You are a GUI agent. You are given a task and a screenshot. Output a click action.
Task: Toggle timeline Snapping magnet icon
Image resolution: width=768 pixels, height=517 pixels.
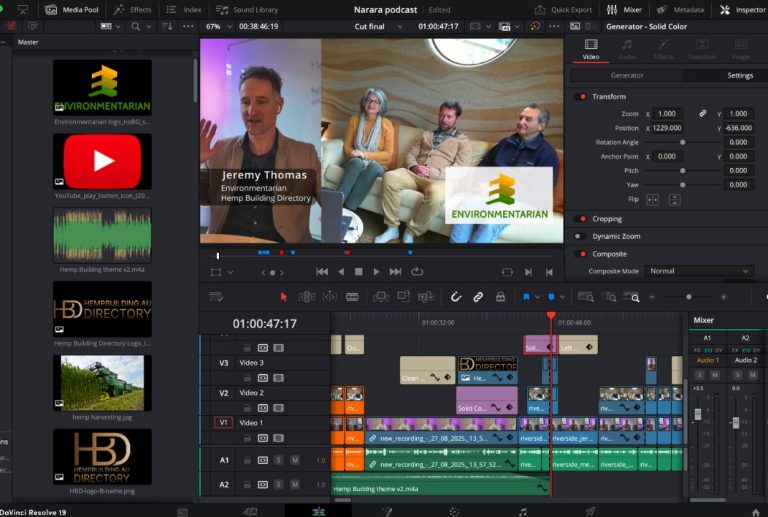coord(455,297)
